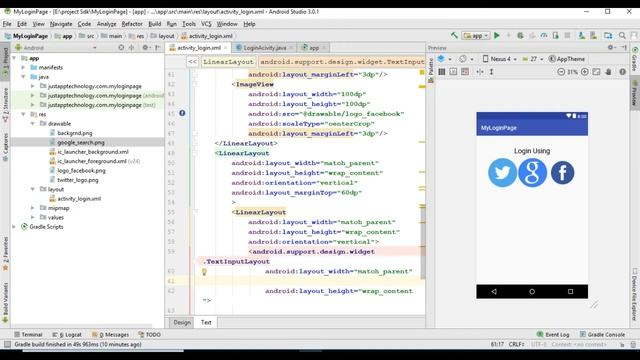
Task: Click the yellow lightbulb intention icon
Action: (204, 271)
